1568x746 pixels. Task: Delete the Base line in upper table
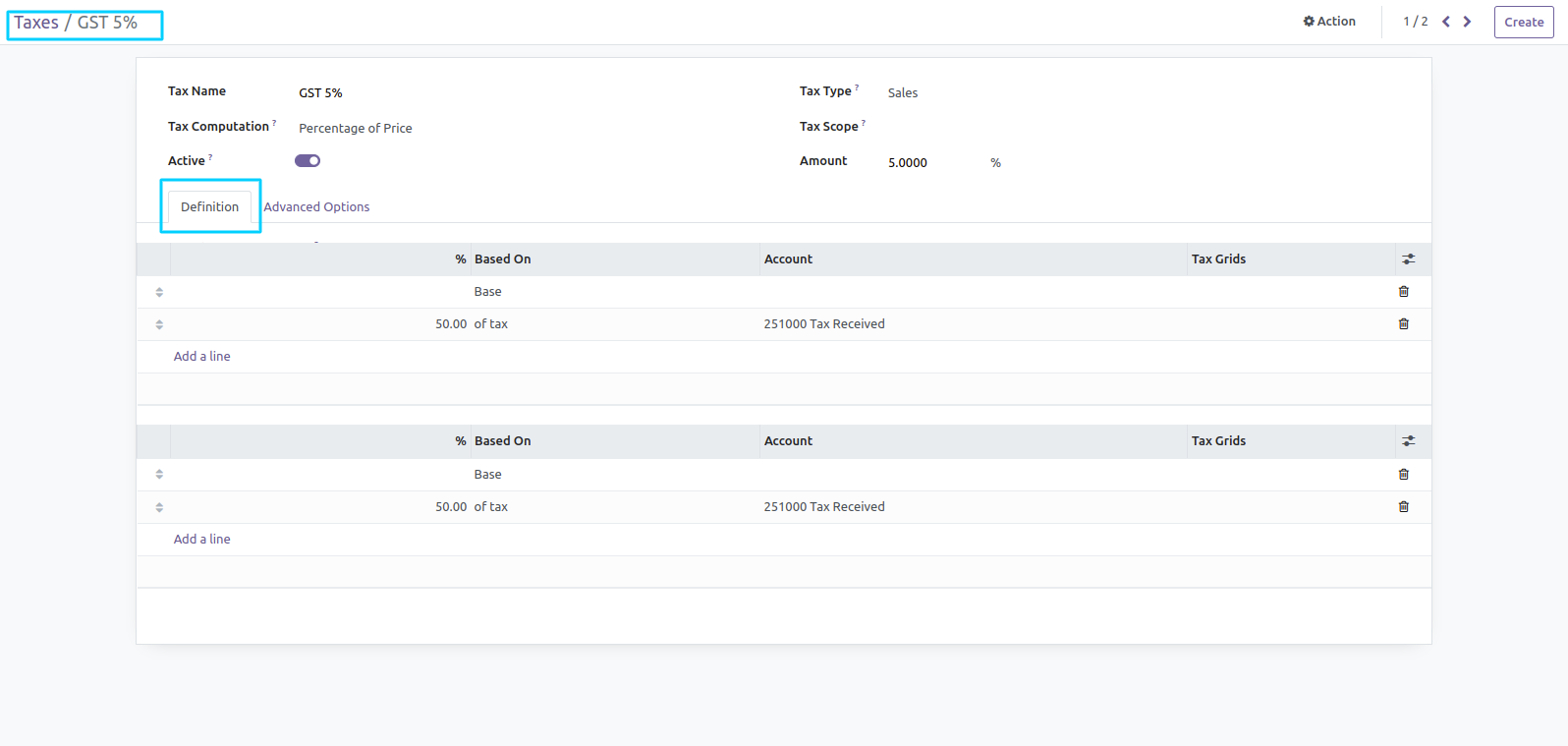[1403, 292]
